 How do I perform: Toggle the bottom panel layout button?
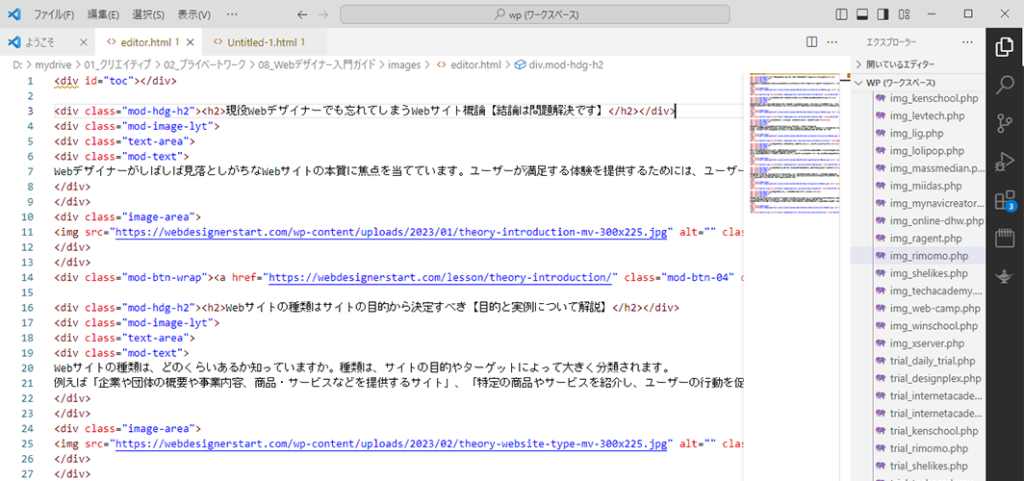tap(862, 14)
